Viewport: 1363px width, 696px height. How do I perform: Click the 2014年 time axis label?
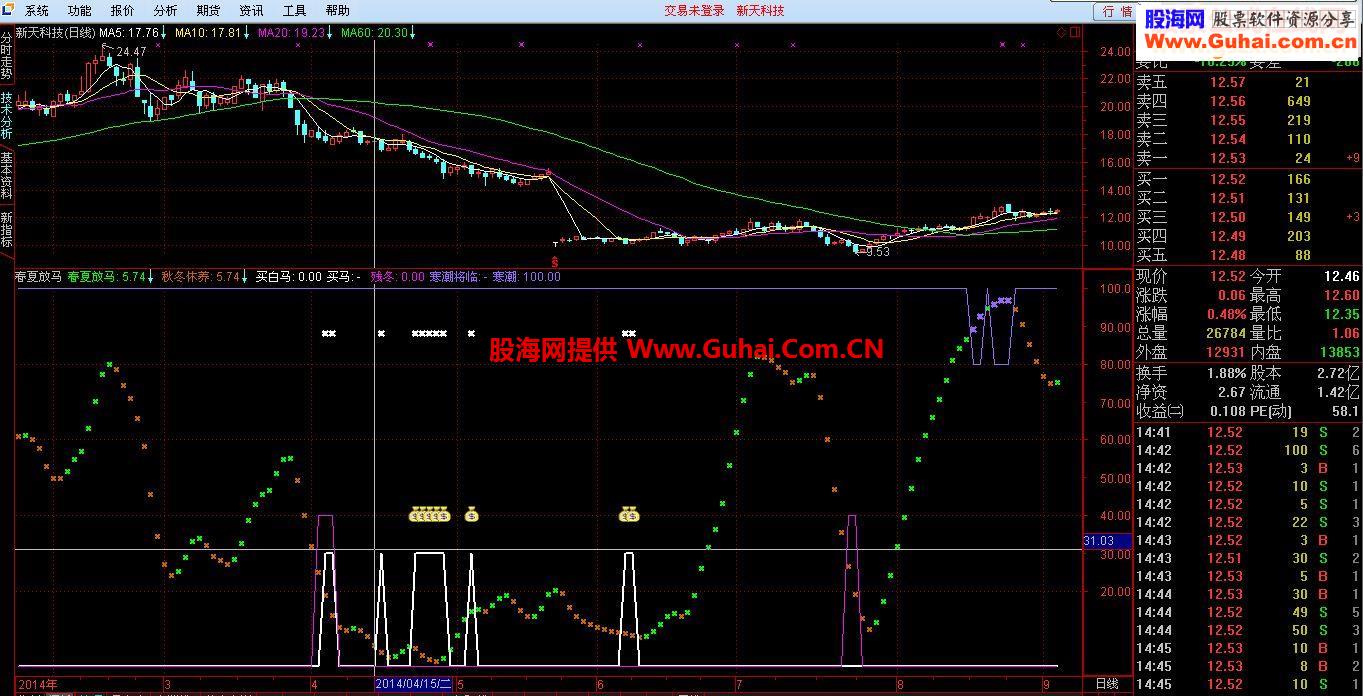[x=38, y=684]
